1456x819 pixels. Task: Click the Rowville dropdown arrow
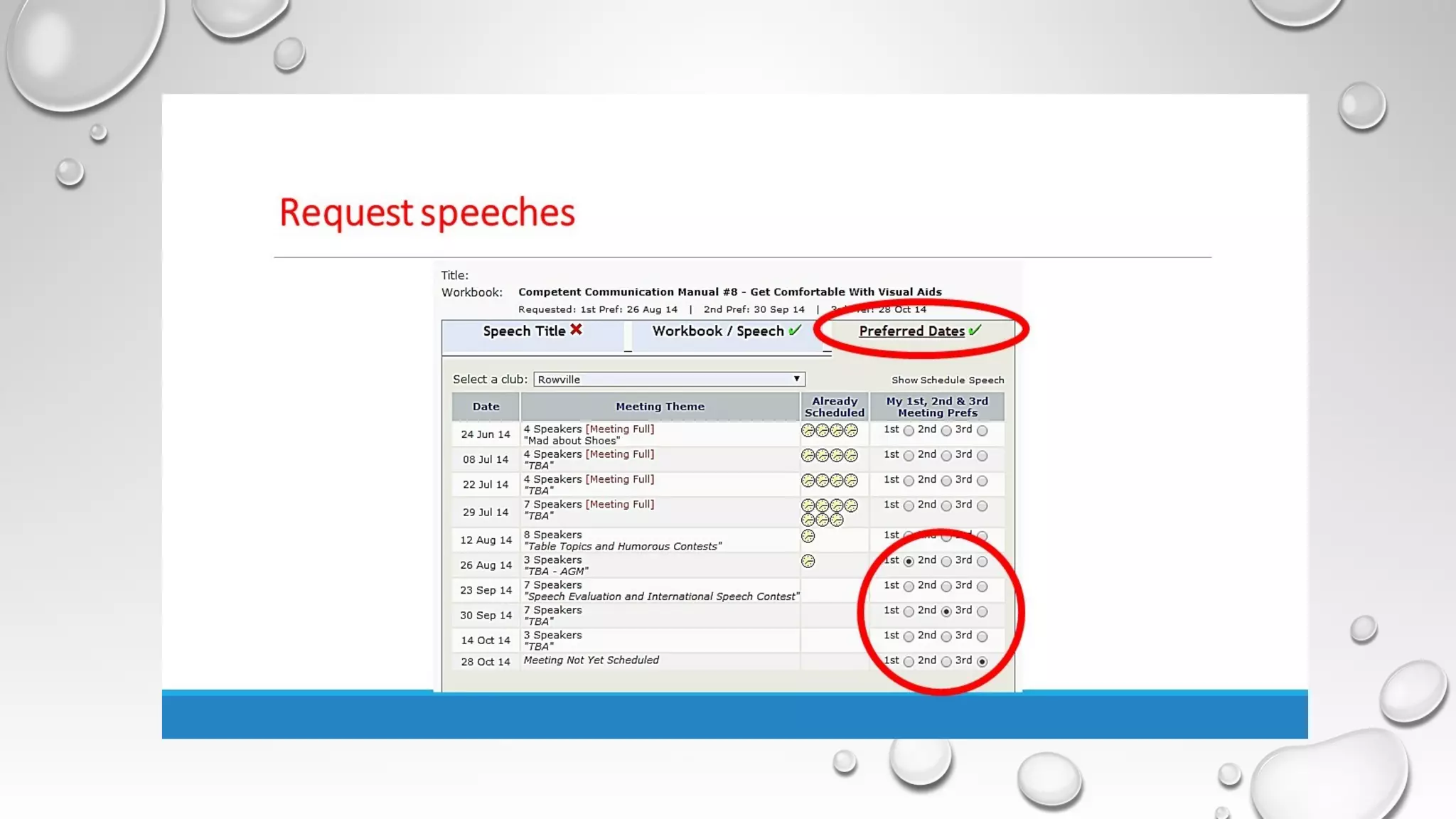tap(797, 379)
